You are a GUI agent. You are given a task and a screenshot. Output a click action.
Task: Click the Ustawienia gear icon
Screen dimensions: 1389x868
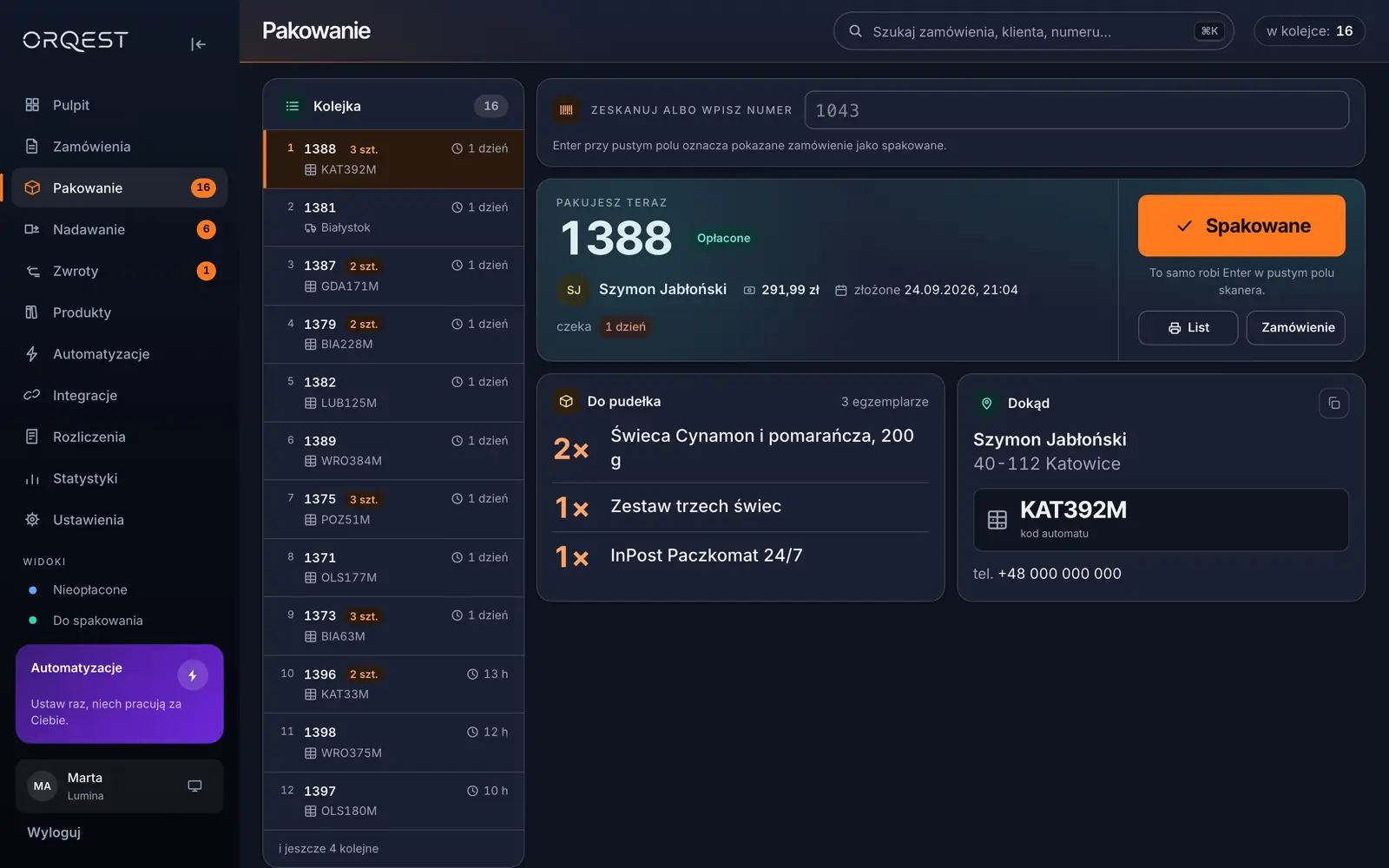click(32, 519)
